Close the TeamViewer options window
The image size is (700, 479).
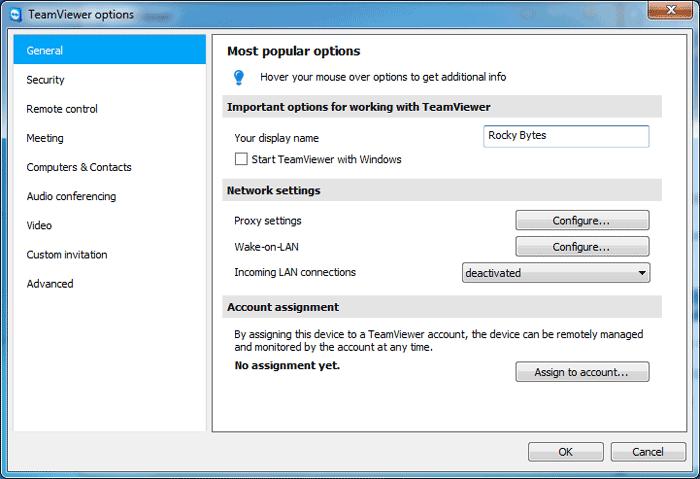pyautogui.click(x=670, y=9)
